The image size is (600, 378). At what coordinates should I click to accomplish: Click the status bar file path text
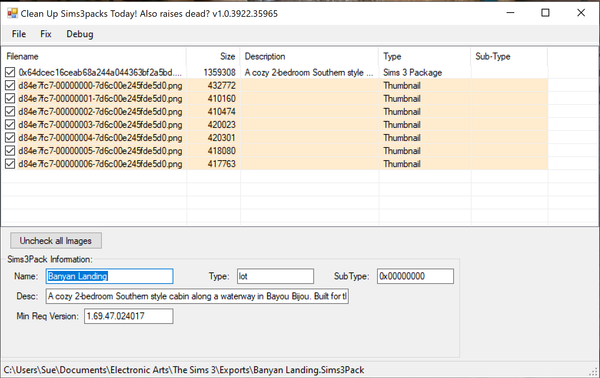(x=184, y=370)
